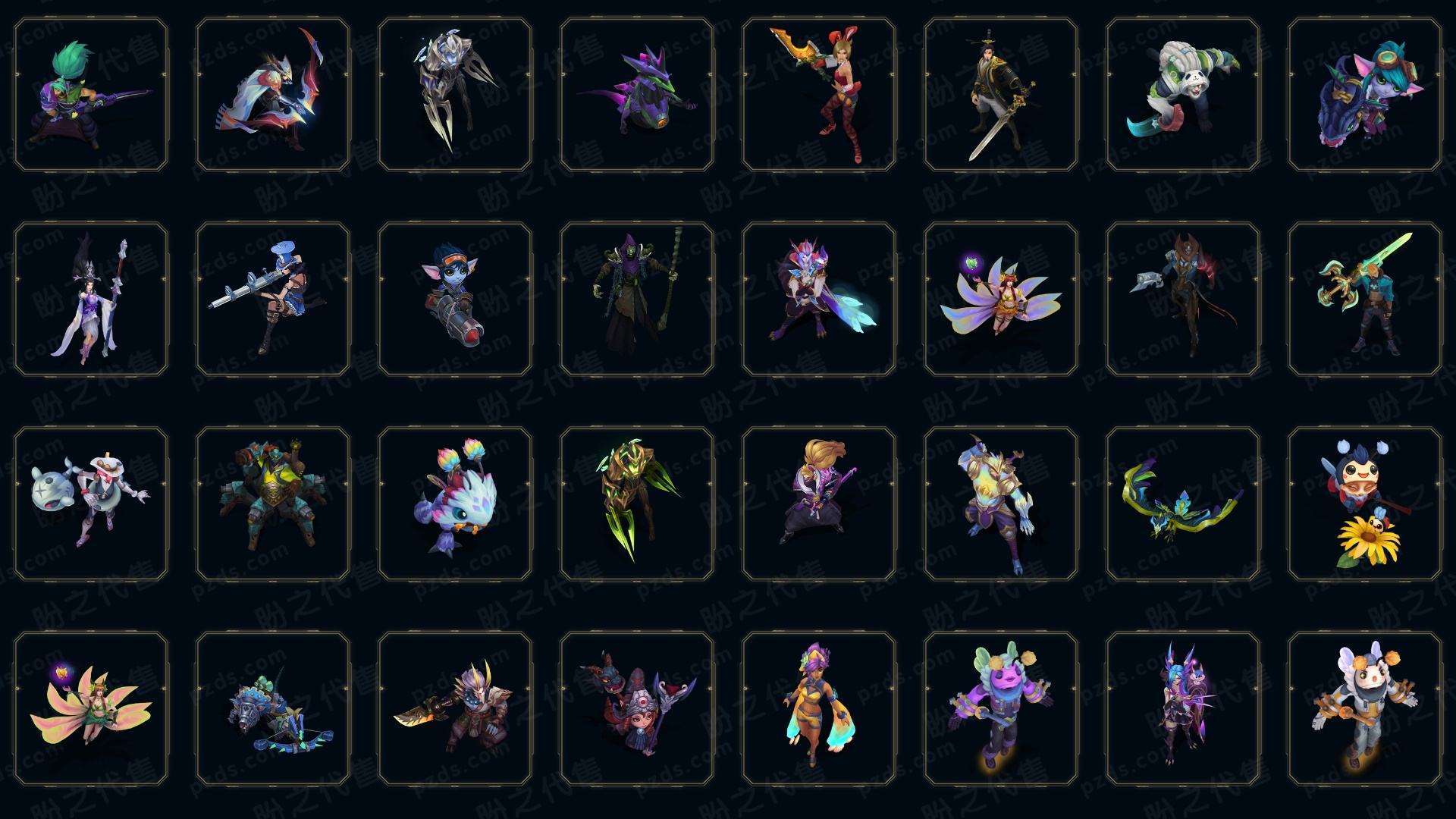
Task: Choose the green glowing clawed armor skin
Action: pos(637,504)
